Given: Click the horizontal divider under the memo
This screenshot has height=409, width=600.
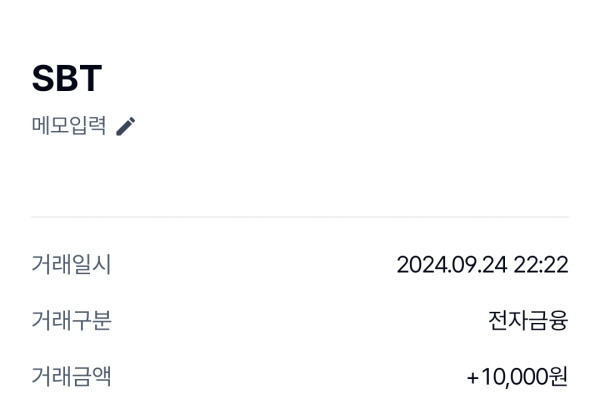Looking at the screenshot, I should 300,217.
